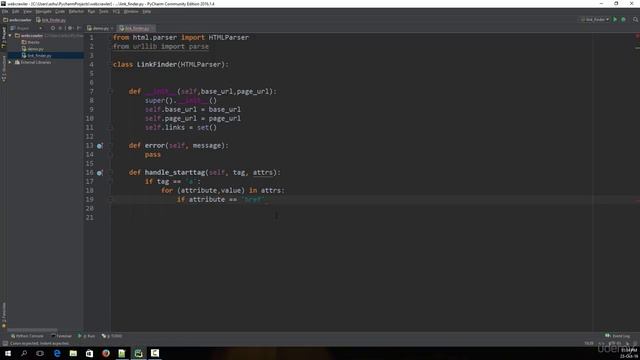Screen dimensions: 640x360
Task: Open the Run tool window button
Action: 87,336
